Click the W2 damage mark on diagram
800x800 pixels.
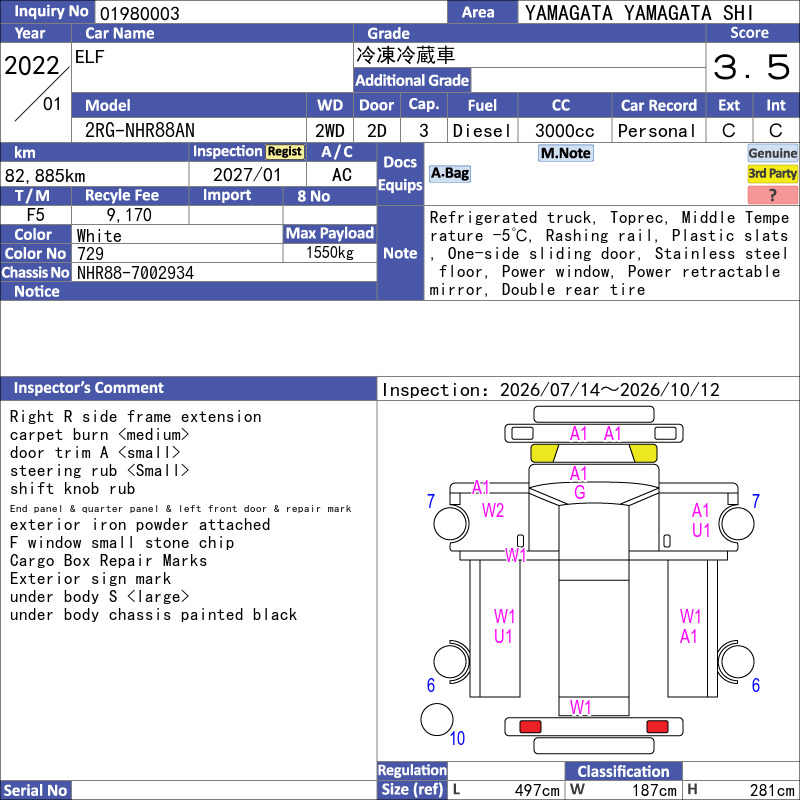493,510
